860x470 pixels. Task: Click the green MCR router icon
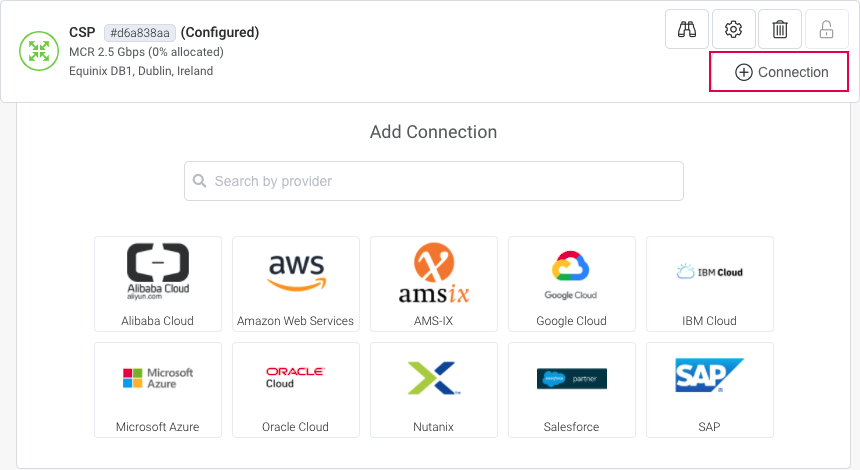pyautogui.click(x=39, y=51)
